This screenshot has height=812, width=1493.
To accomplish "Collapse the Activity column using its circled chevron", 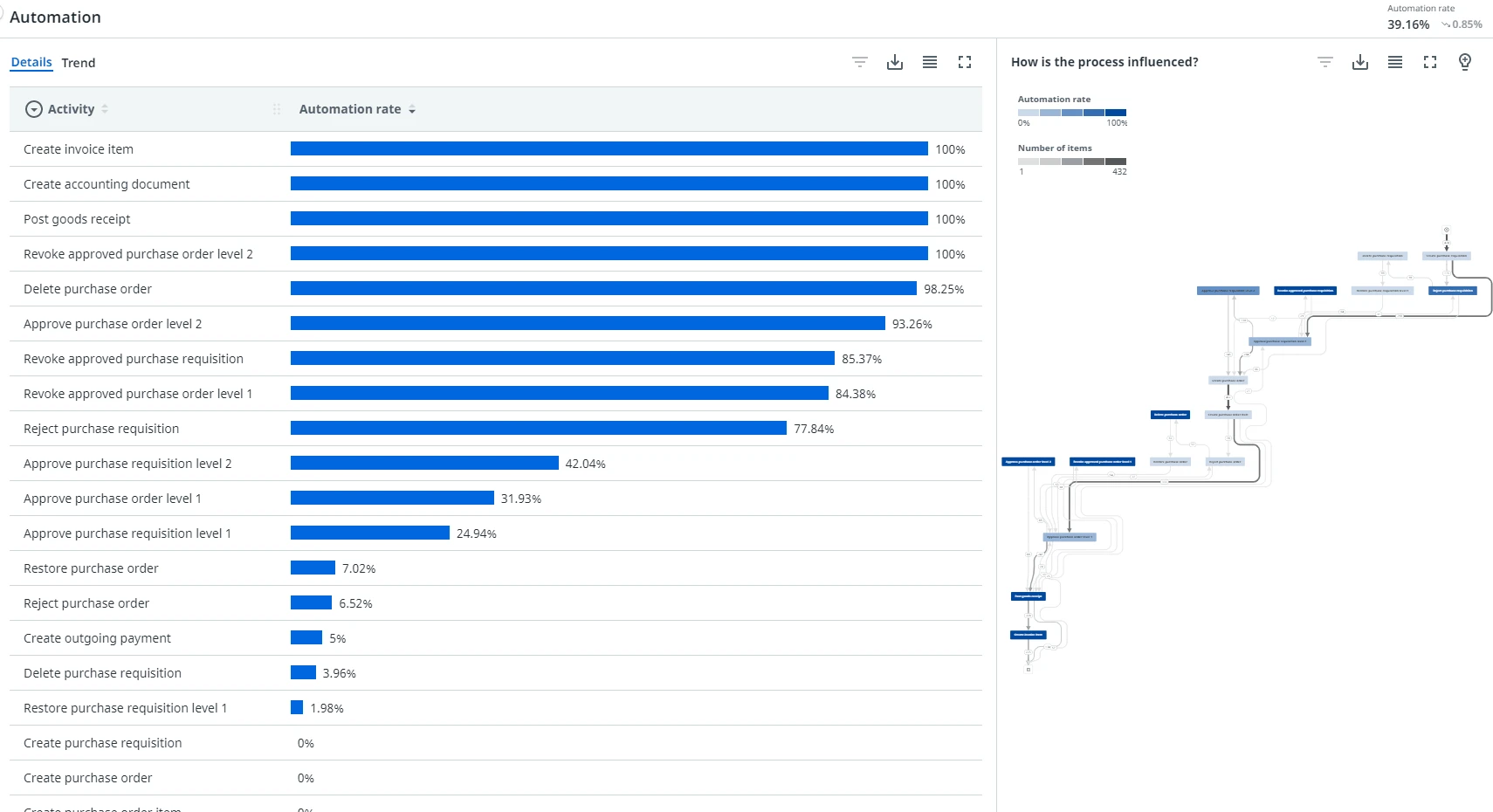I will coord(34,109).
